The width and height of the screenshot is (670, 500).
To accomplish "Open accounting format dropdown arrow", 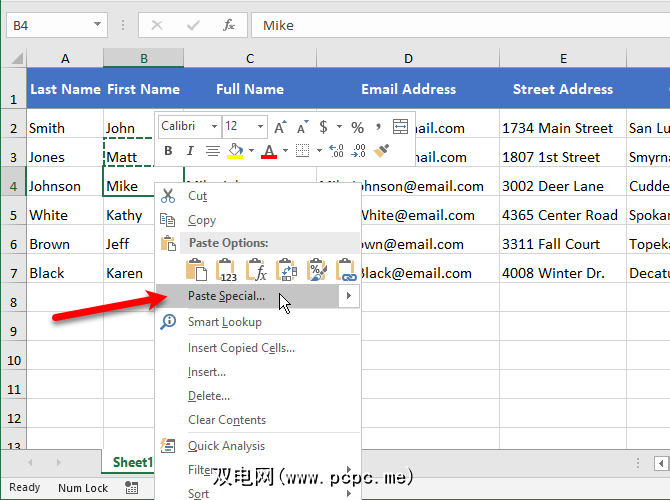I will coord(339,126).
